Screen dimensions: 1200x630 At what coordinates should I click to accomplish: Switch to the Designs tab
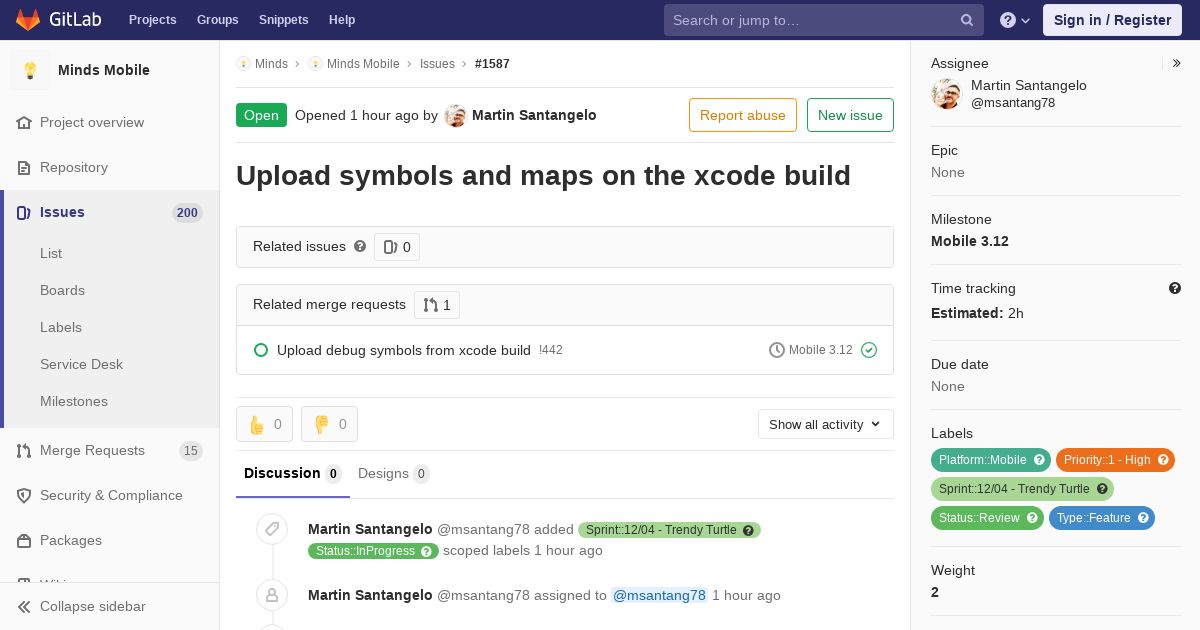[394, 474]
